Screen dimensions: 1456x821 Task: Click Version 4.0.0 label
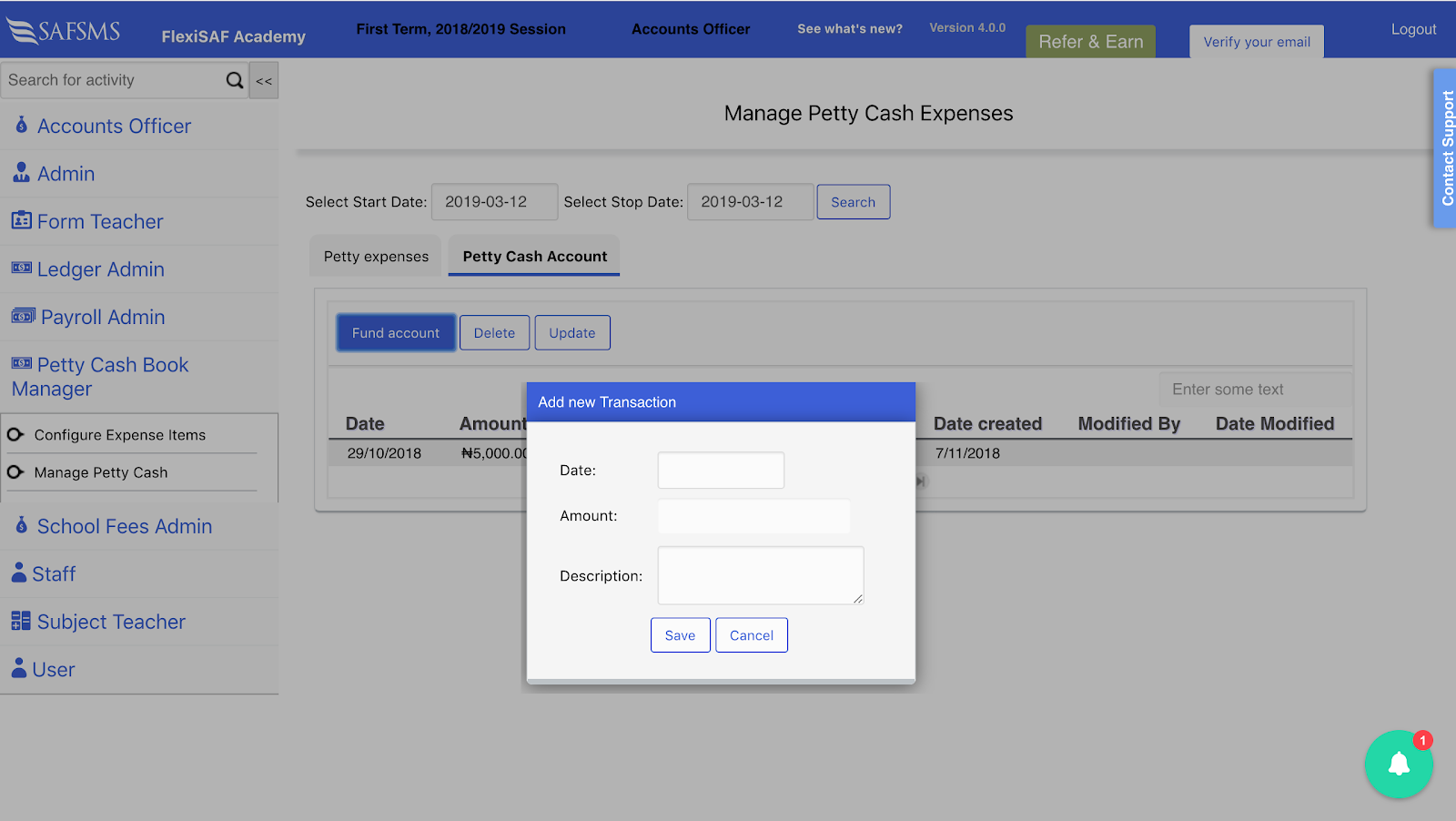(967, 28)
